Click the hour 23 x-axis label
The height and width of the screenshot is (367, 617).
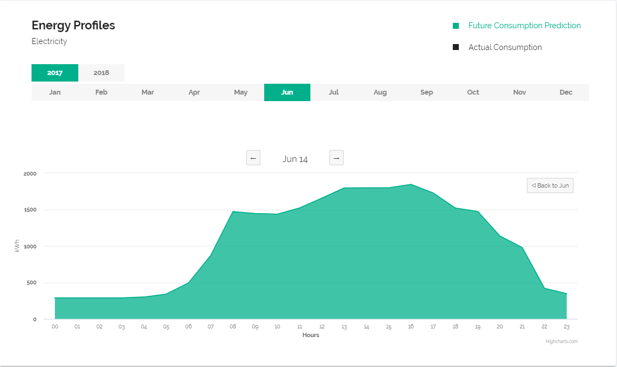[567, 327]
